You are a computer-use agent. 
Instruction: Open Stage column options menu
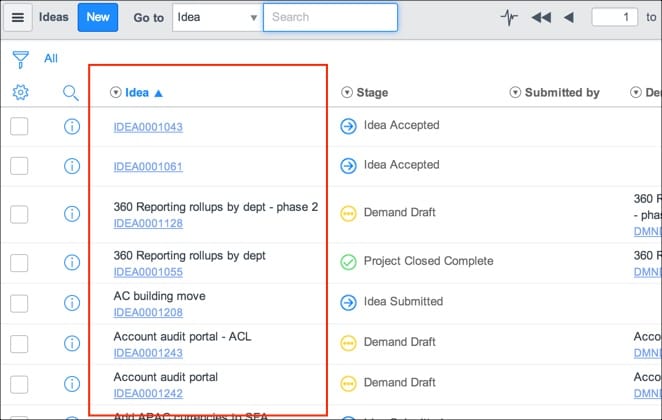[x=347, y=93]
